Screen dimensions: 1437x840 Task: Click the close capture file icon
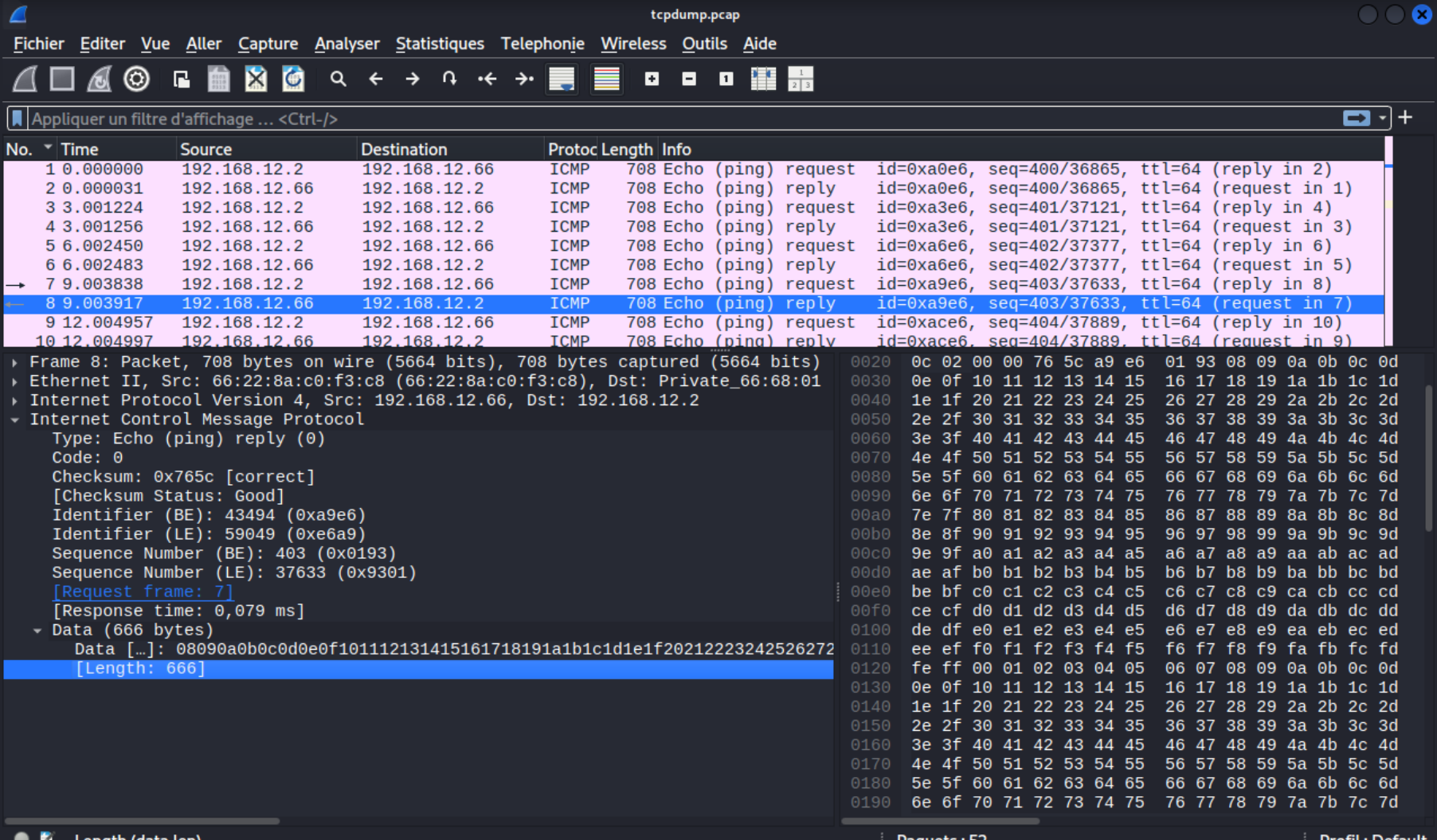click(256, 79)
